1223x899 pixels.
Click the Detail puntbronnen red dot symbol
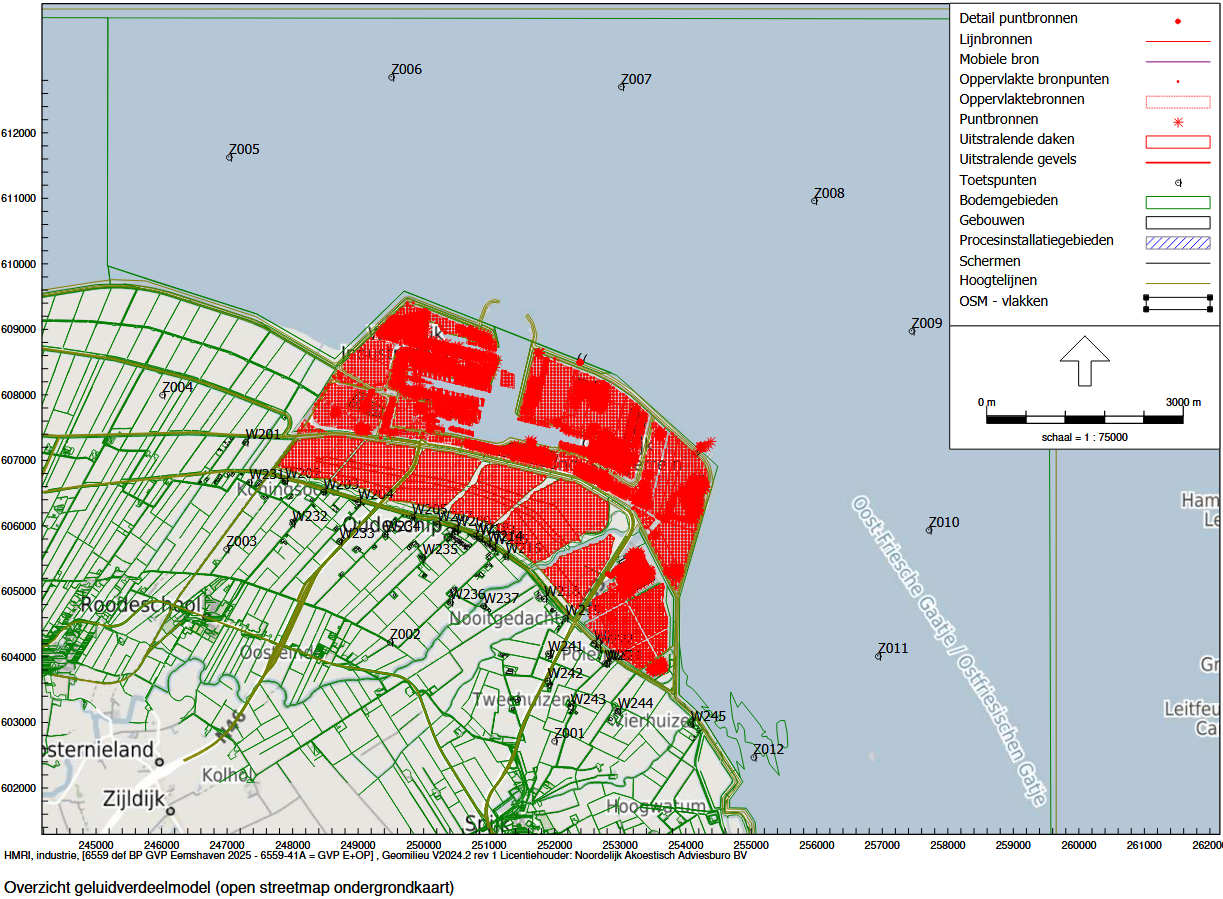pyautogui.click(x=1177, y=21)
